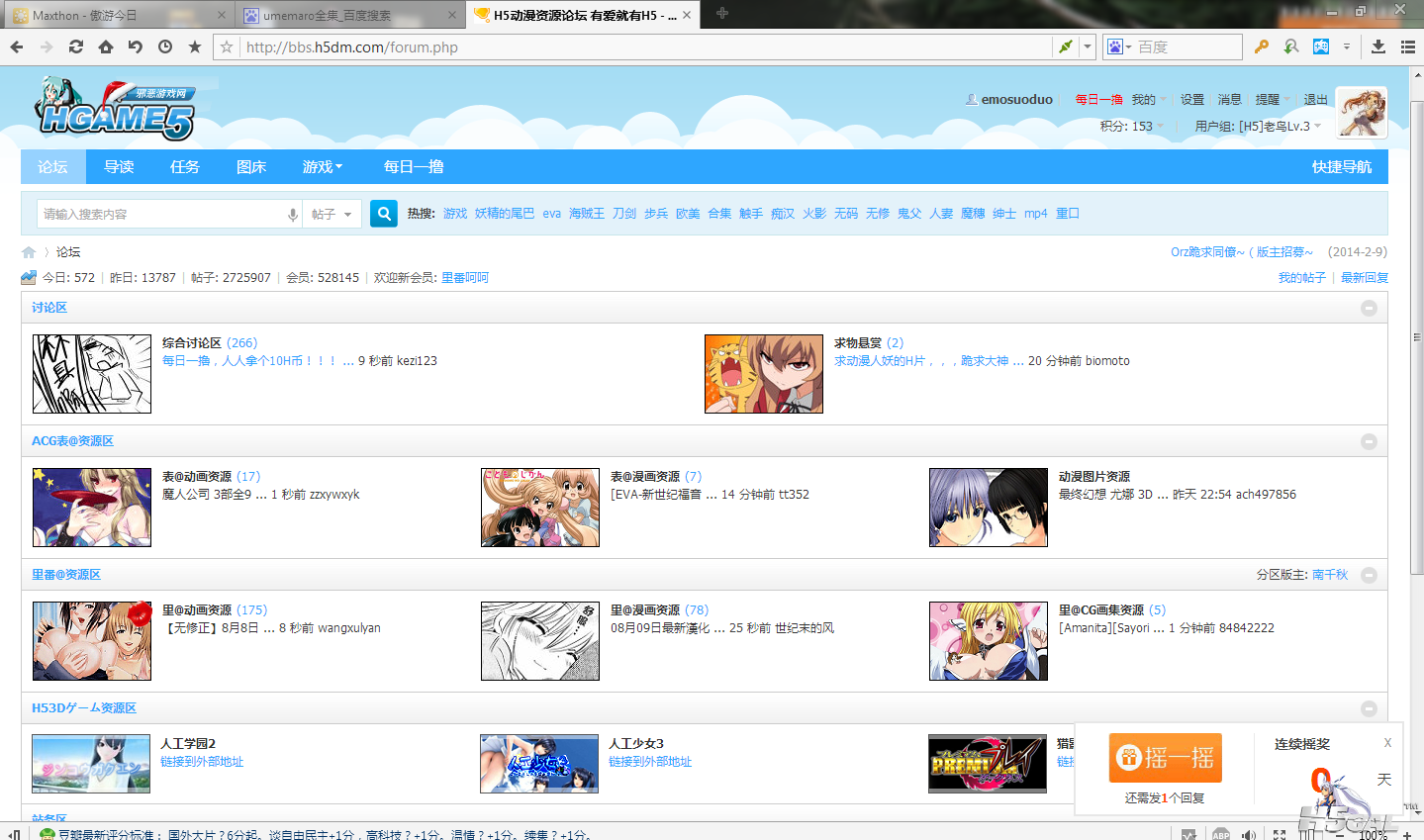Expand the 提醒 notifications dropdown
The width and height of the screenshot is (1424, 840).
1273,99
